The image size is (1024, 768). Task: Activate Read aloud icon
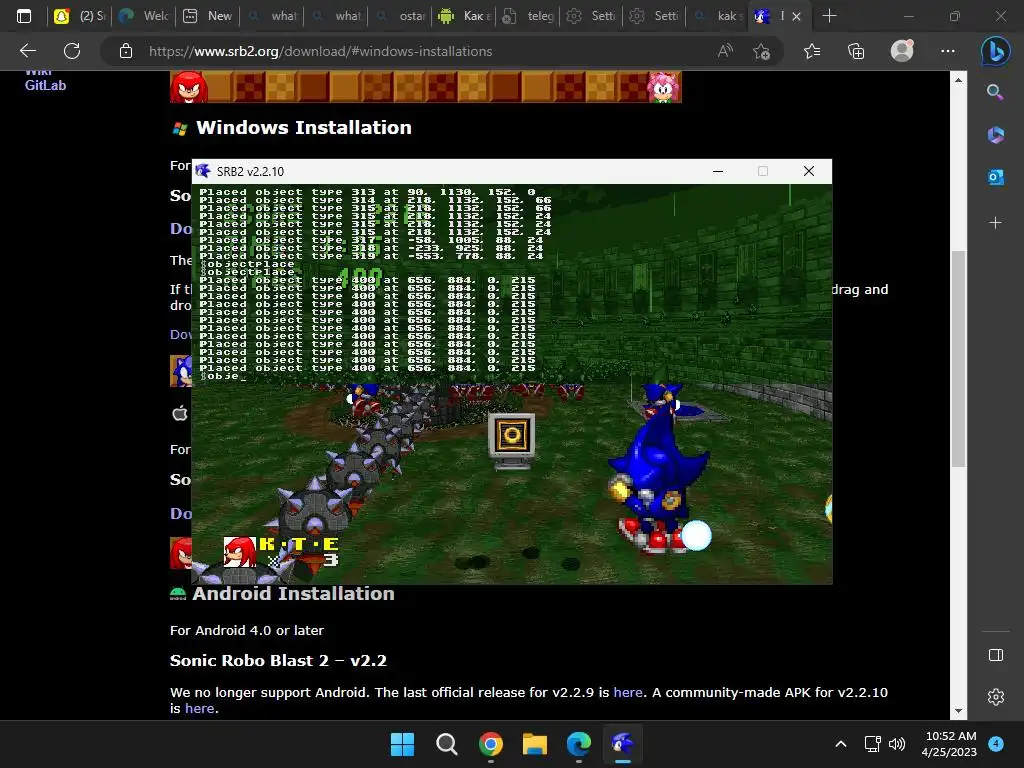tap(725, 51)
